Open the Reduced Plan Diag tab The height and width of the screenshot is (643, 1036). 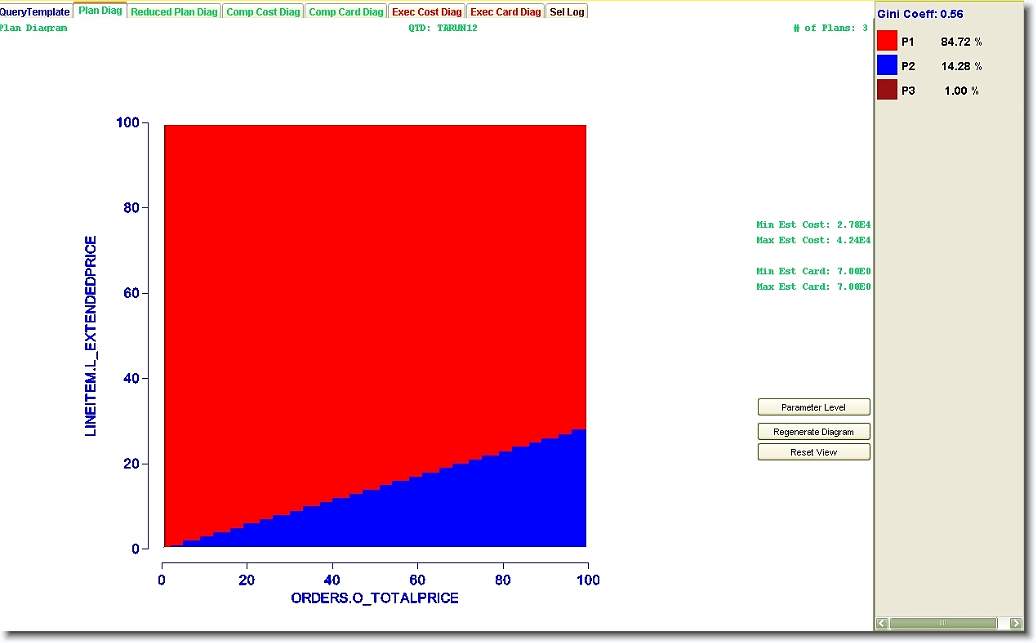pyautogui.click(x=174, y=12)
